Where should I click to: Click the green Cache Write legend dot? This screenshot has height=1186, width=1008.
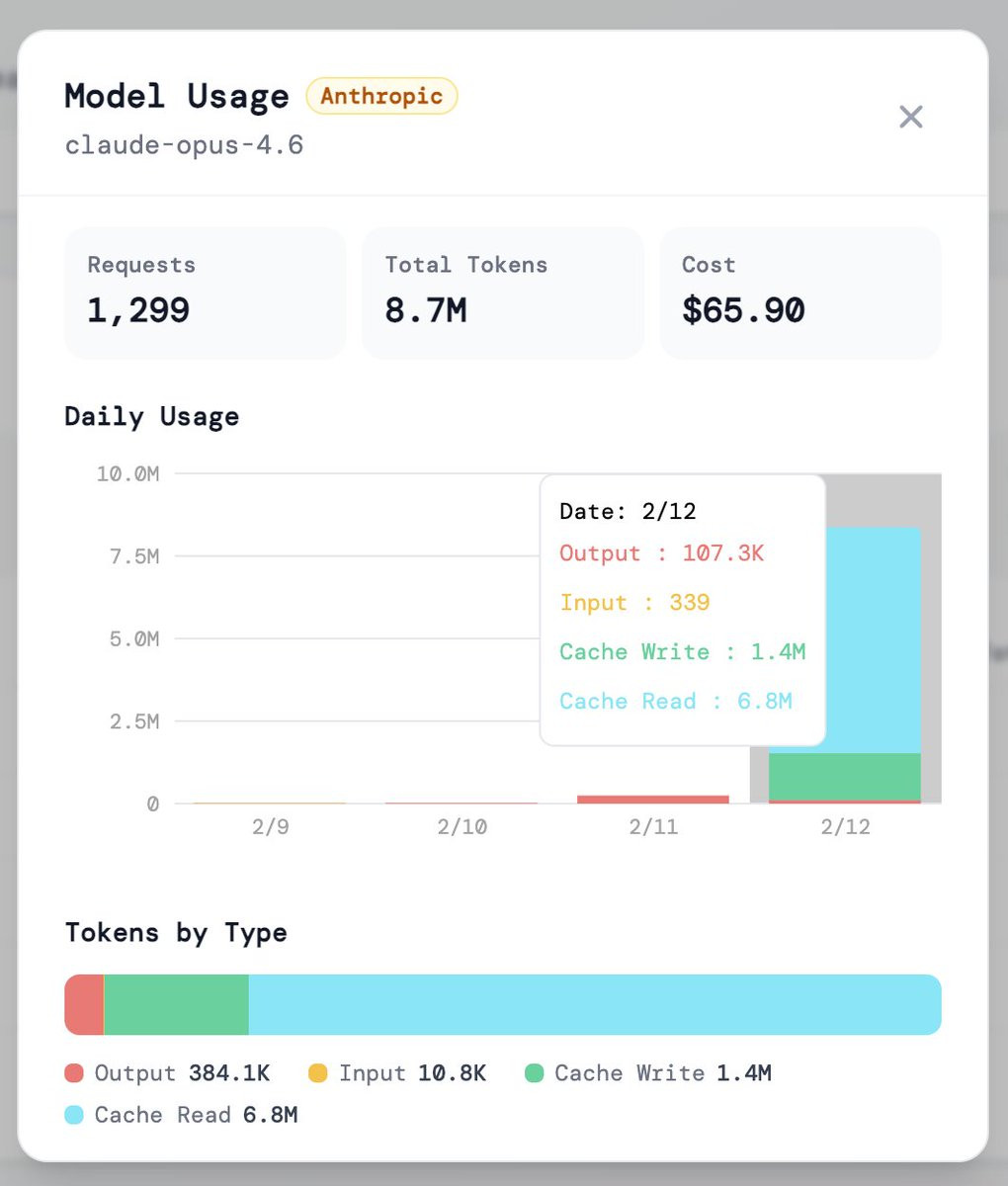pyautogui.click(x=534, y=1073)
